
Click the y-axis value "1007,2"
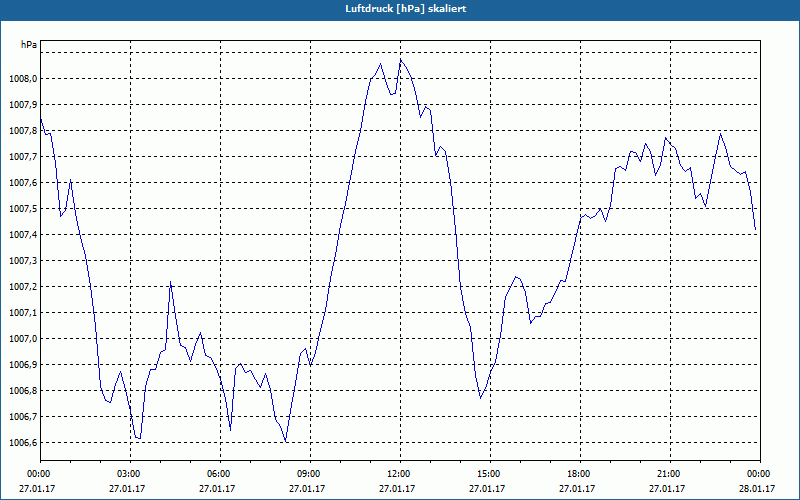[x=23, y=287]
